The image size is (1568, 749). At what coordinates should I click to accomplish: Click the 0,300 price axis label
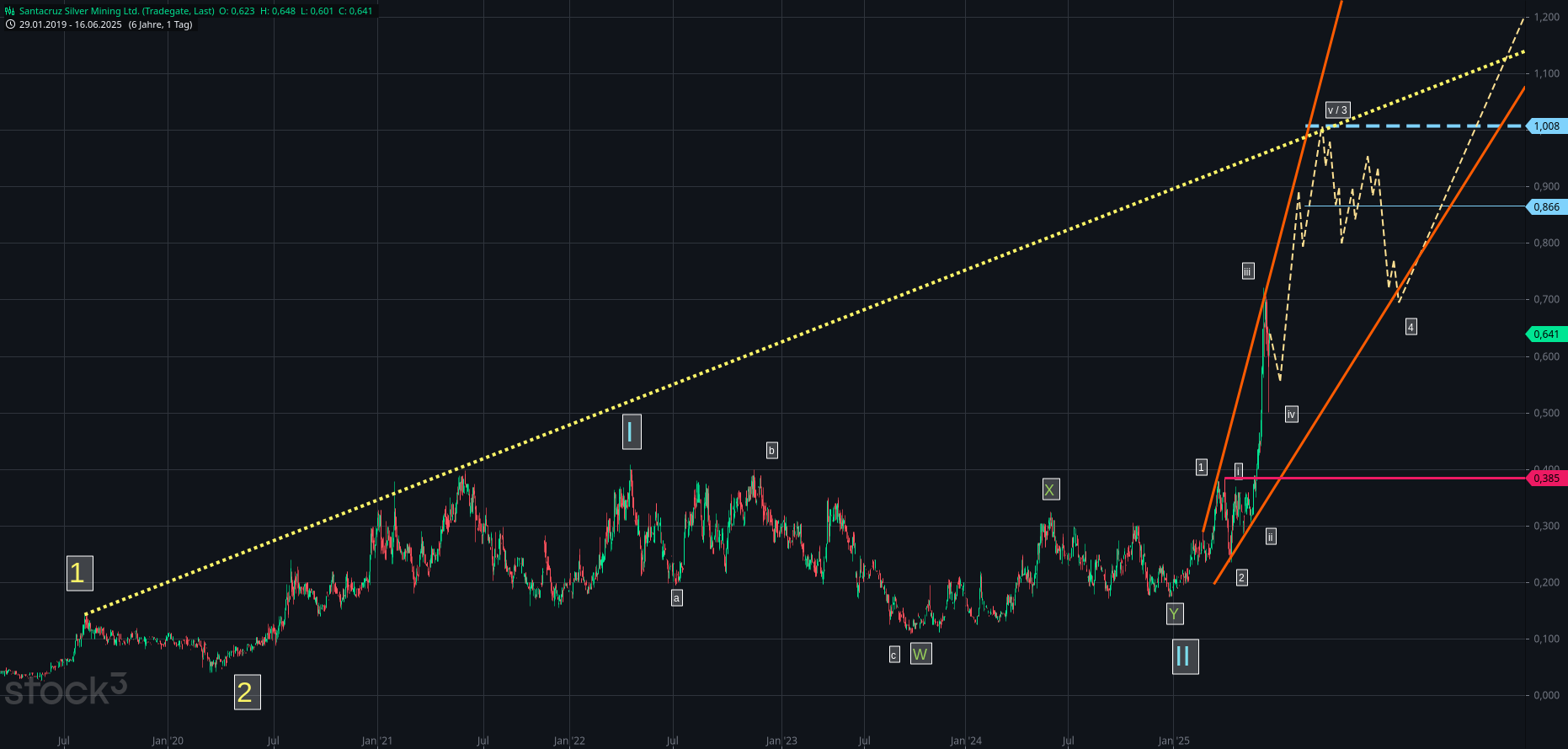tap(1547, 526)
